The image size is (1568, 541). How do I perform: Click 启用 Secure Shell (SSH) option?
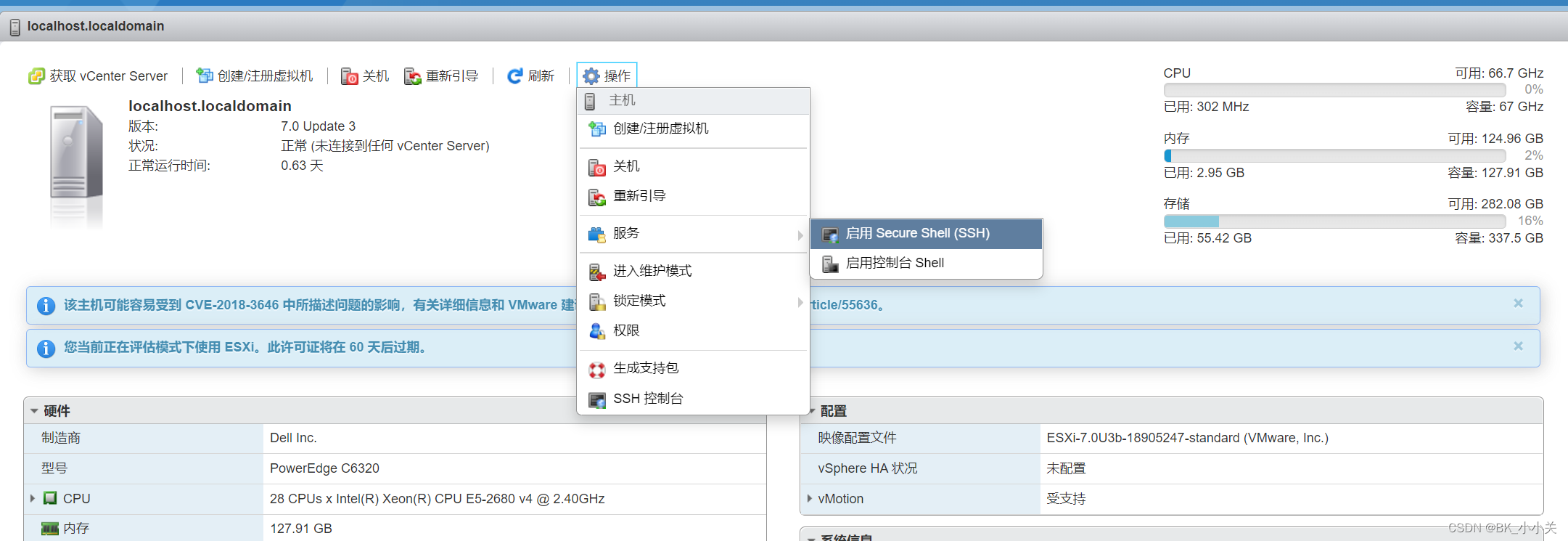tap(927, 234)
